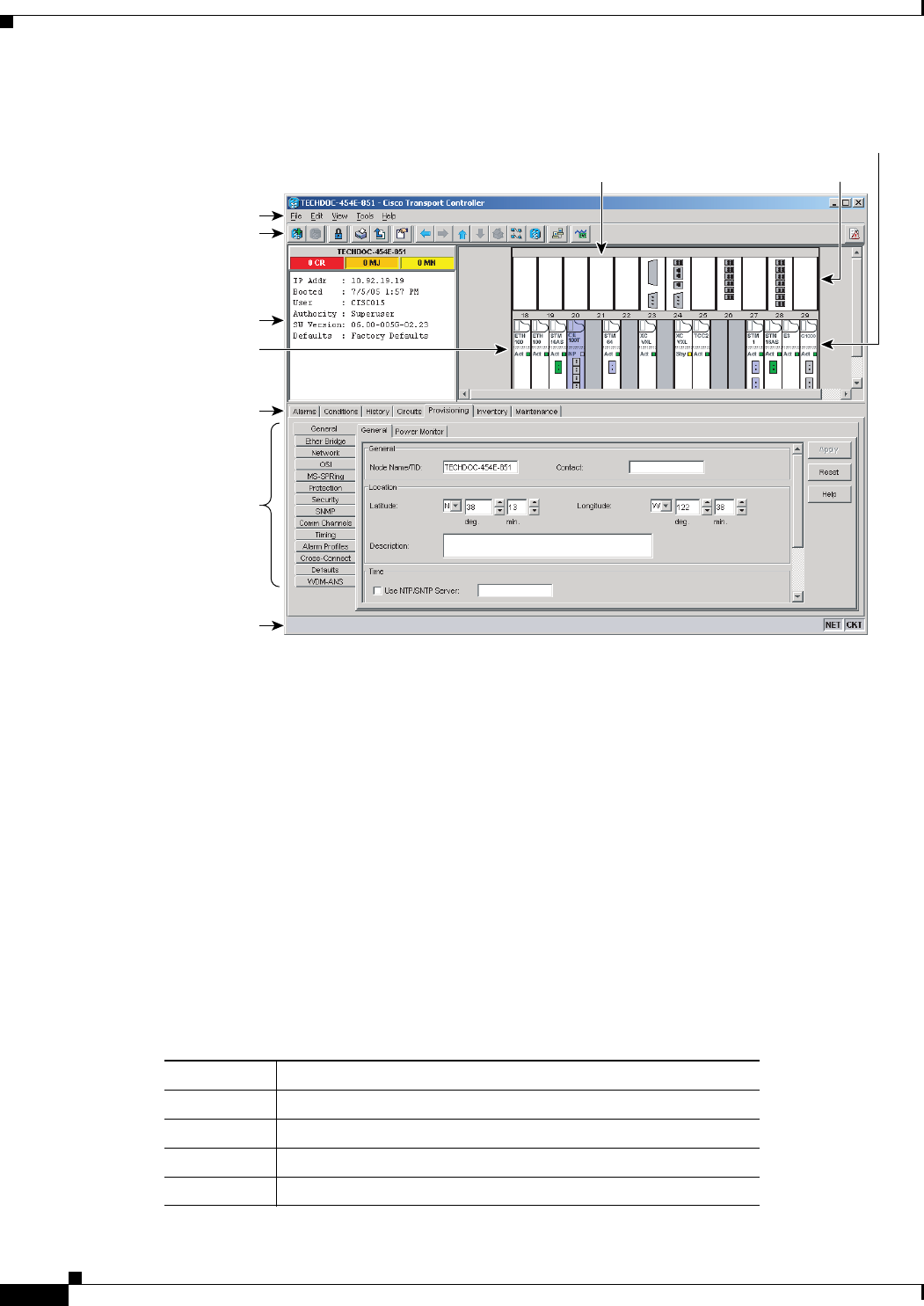
Task: Click the Apply button
Action: click(x=829, y=449)
